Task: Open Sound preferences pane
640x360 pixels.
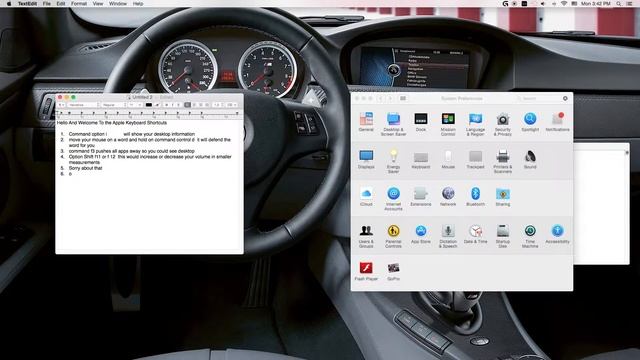Action: point(530,159)
